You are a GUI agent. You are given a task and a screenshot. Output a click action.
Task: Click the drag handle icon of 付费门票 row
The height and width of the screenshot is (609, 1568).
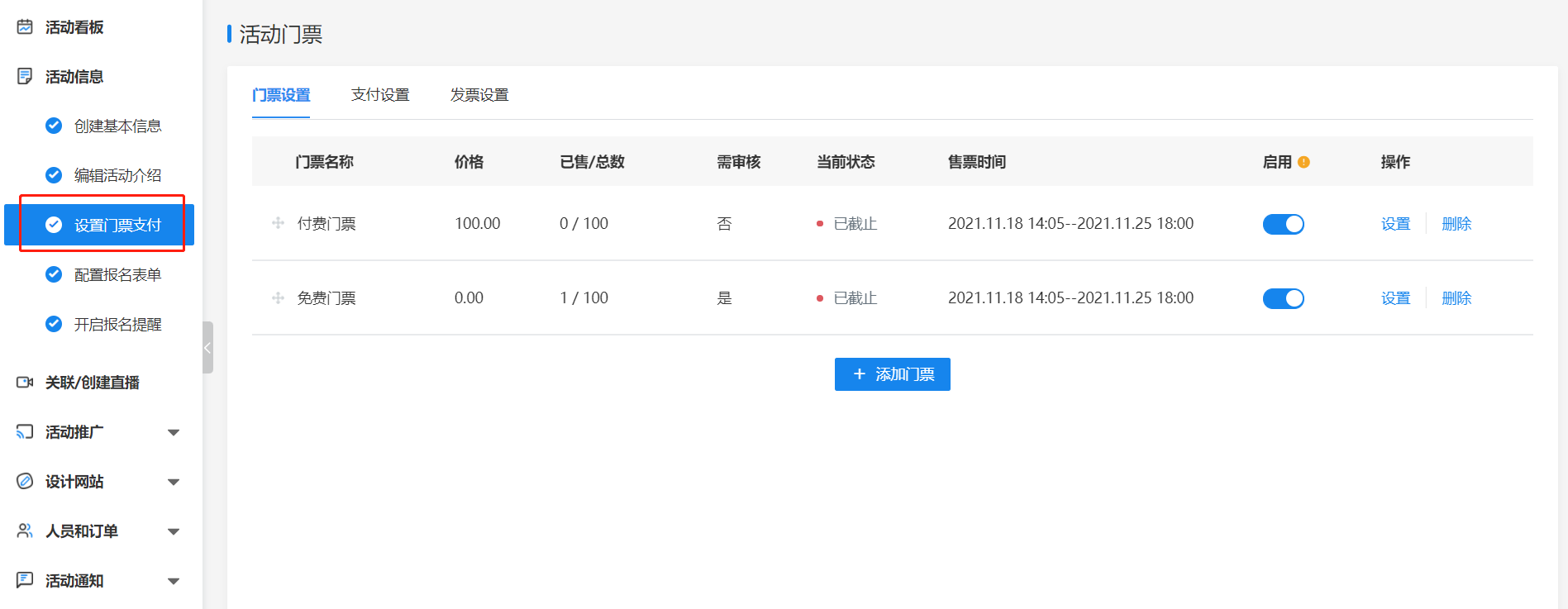(x=279, y=223)
